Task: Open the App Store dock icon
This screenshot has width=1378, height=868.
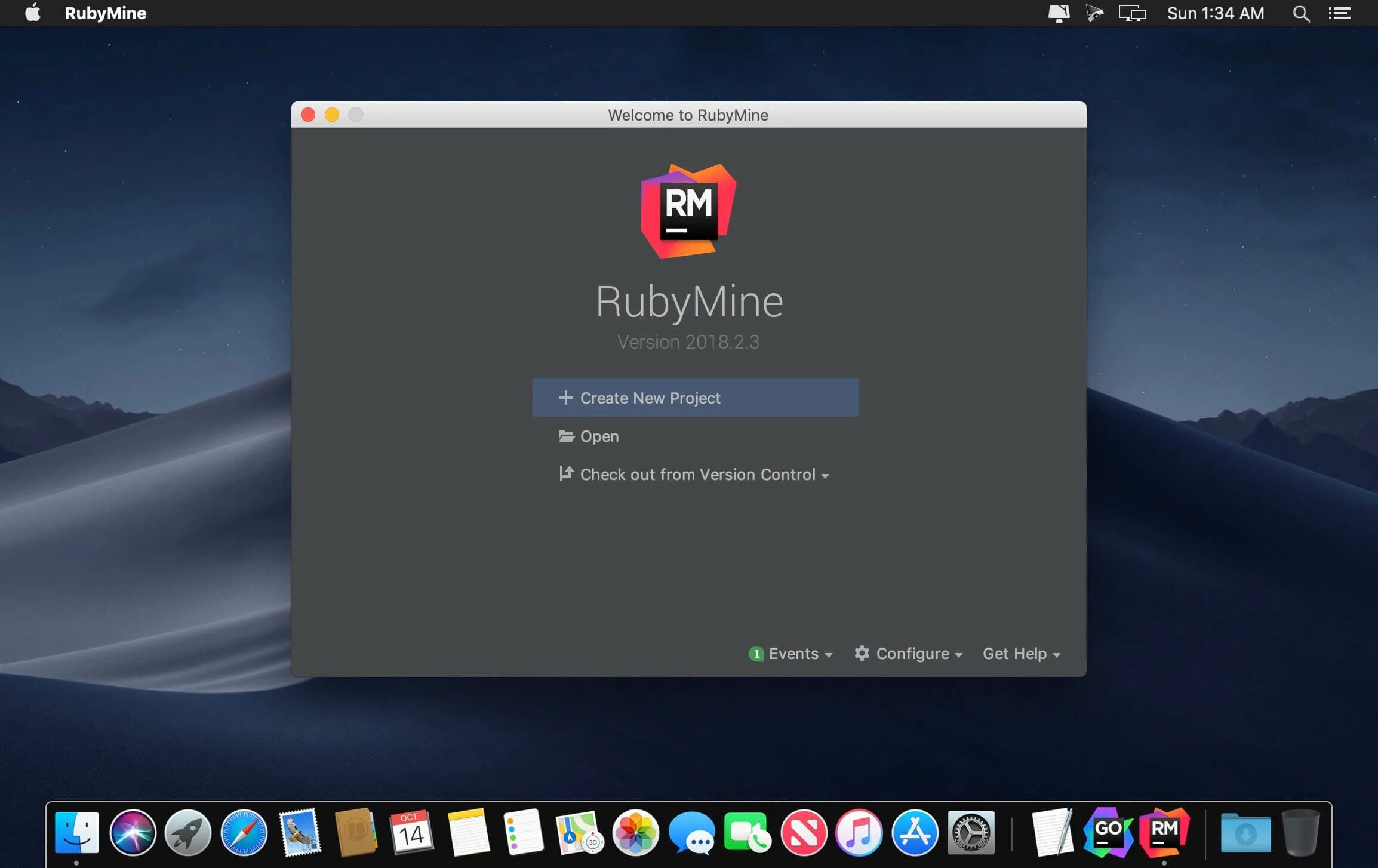Action: tap(915, 832)
